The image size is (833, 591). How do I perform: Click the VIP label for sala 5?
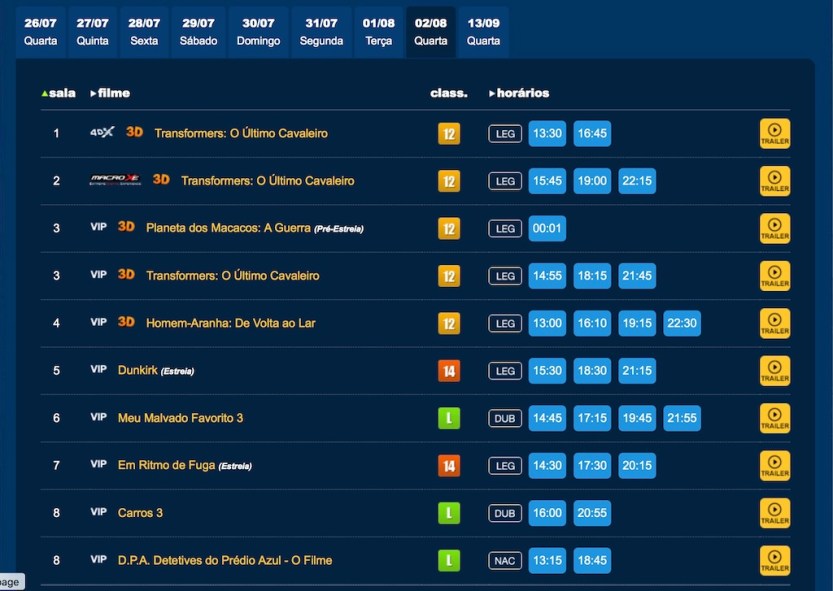pyautogui.click(x=98, y=370)
